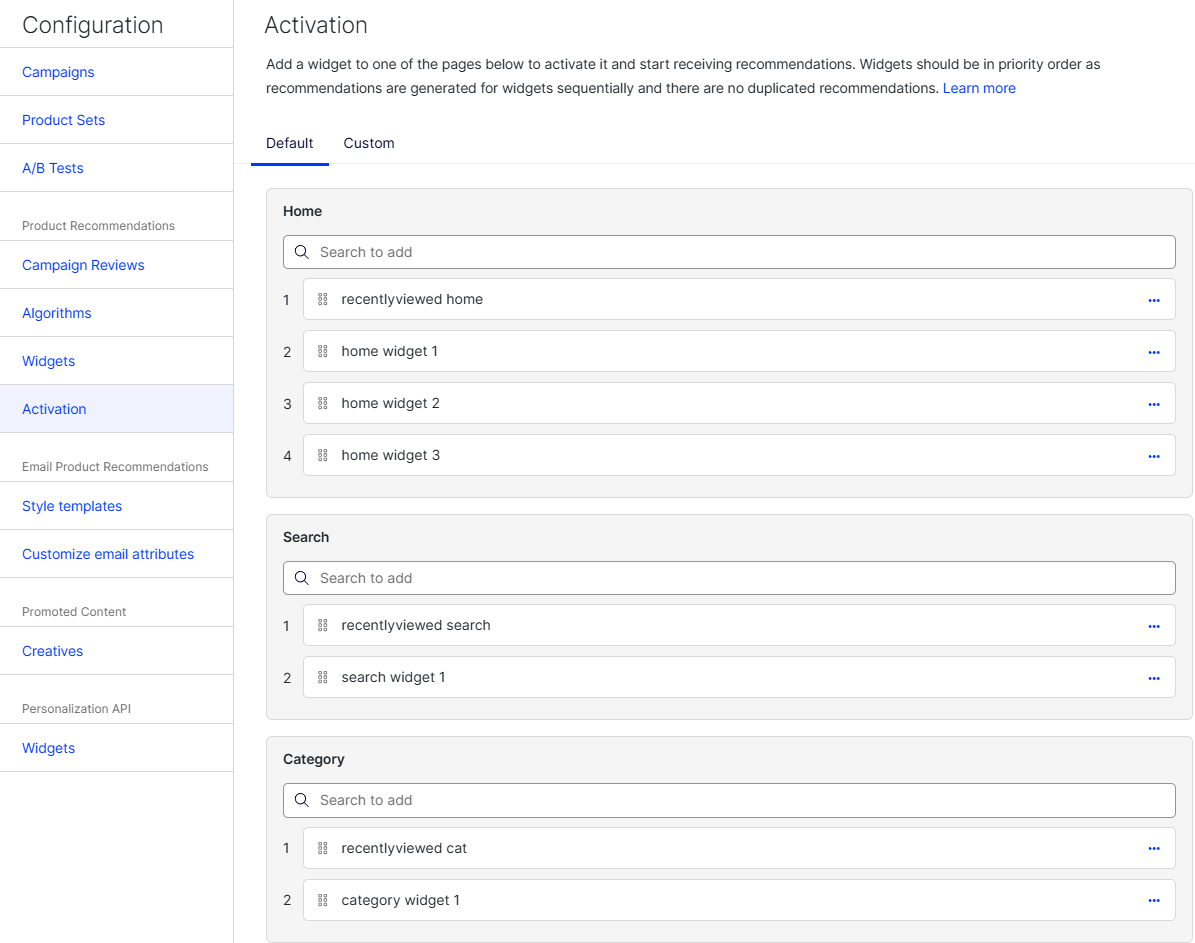Open more options for recentlyviewed cat

[1154, 848]
